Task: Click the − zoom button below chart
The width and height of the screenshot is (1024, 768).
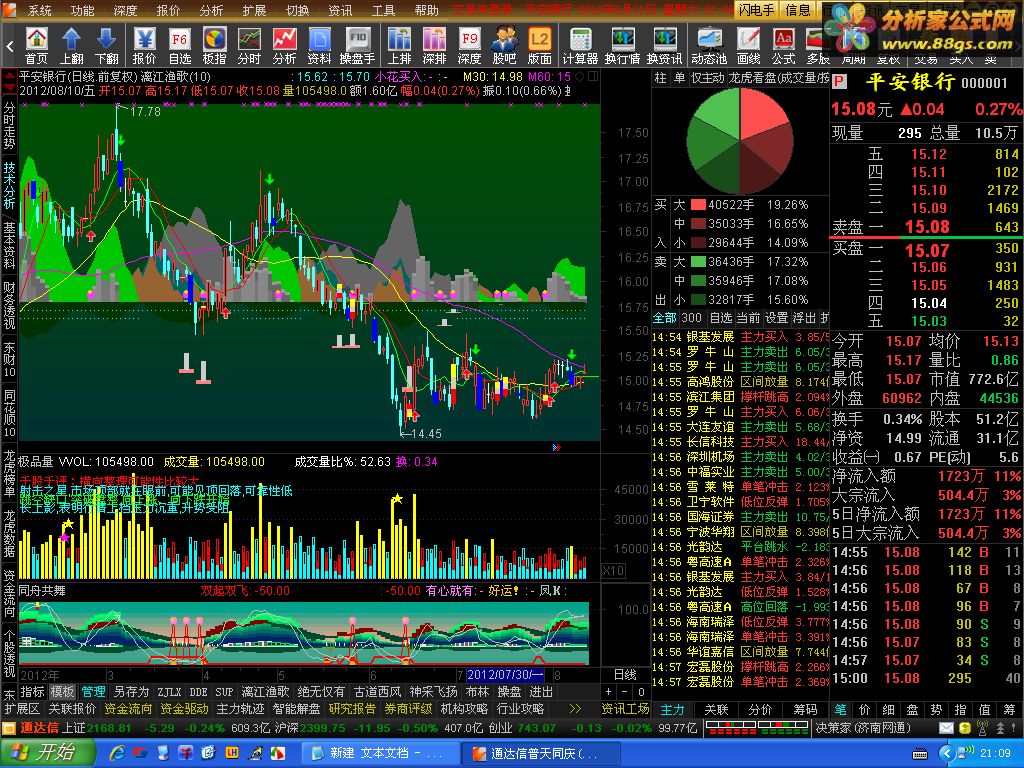Action: pyautogui.click(x=625, y=692)
